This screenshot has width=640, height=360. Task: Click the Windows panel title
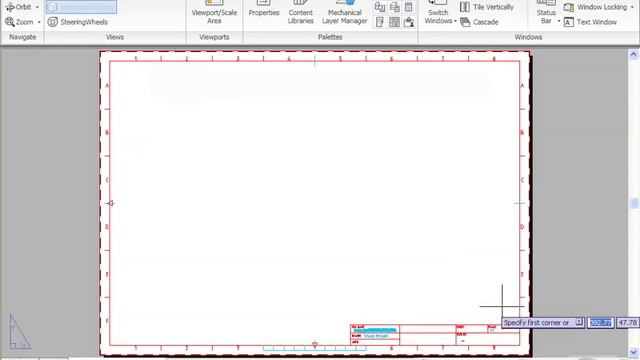pos(528,37)
